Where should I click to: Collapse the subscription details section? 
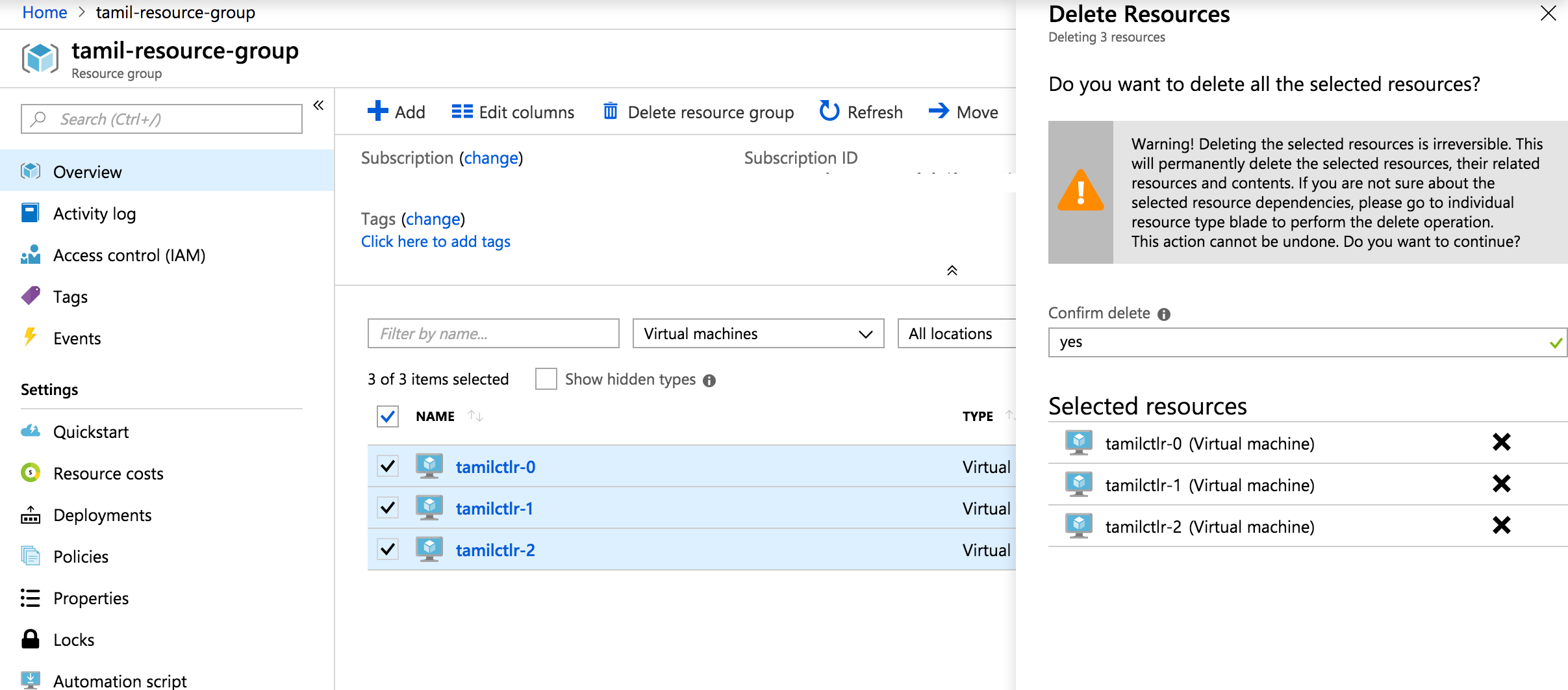pos(952,270)
